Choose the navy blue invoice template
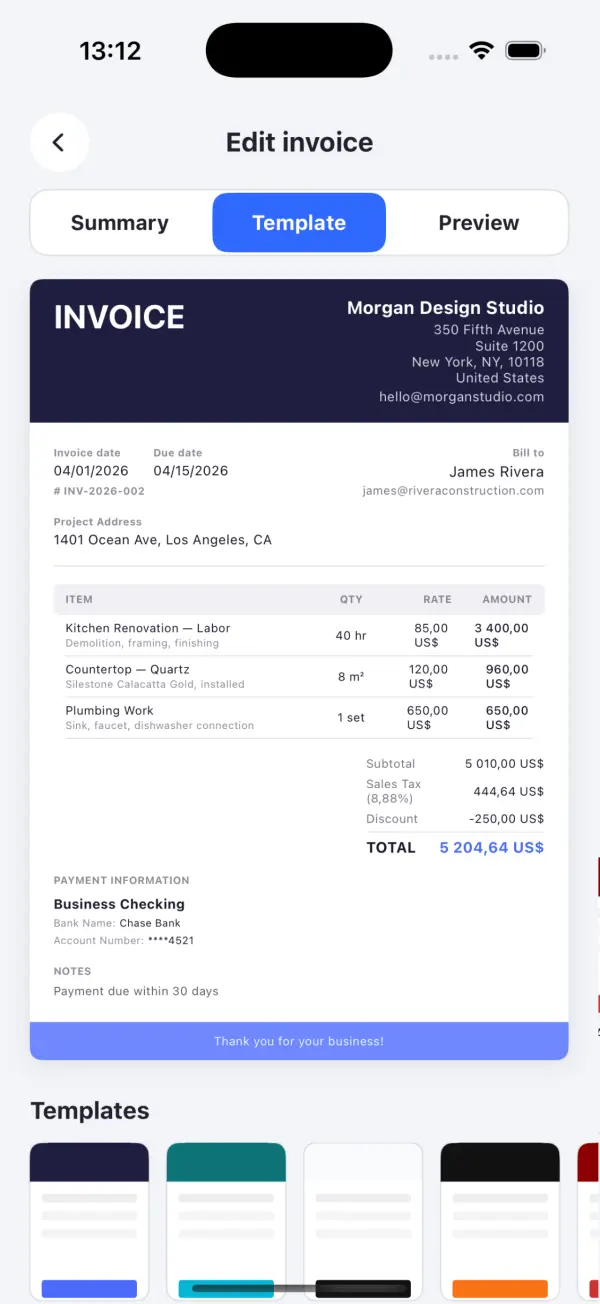The image size is (600, 1304). point(90,1220)
